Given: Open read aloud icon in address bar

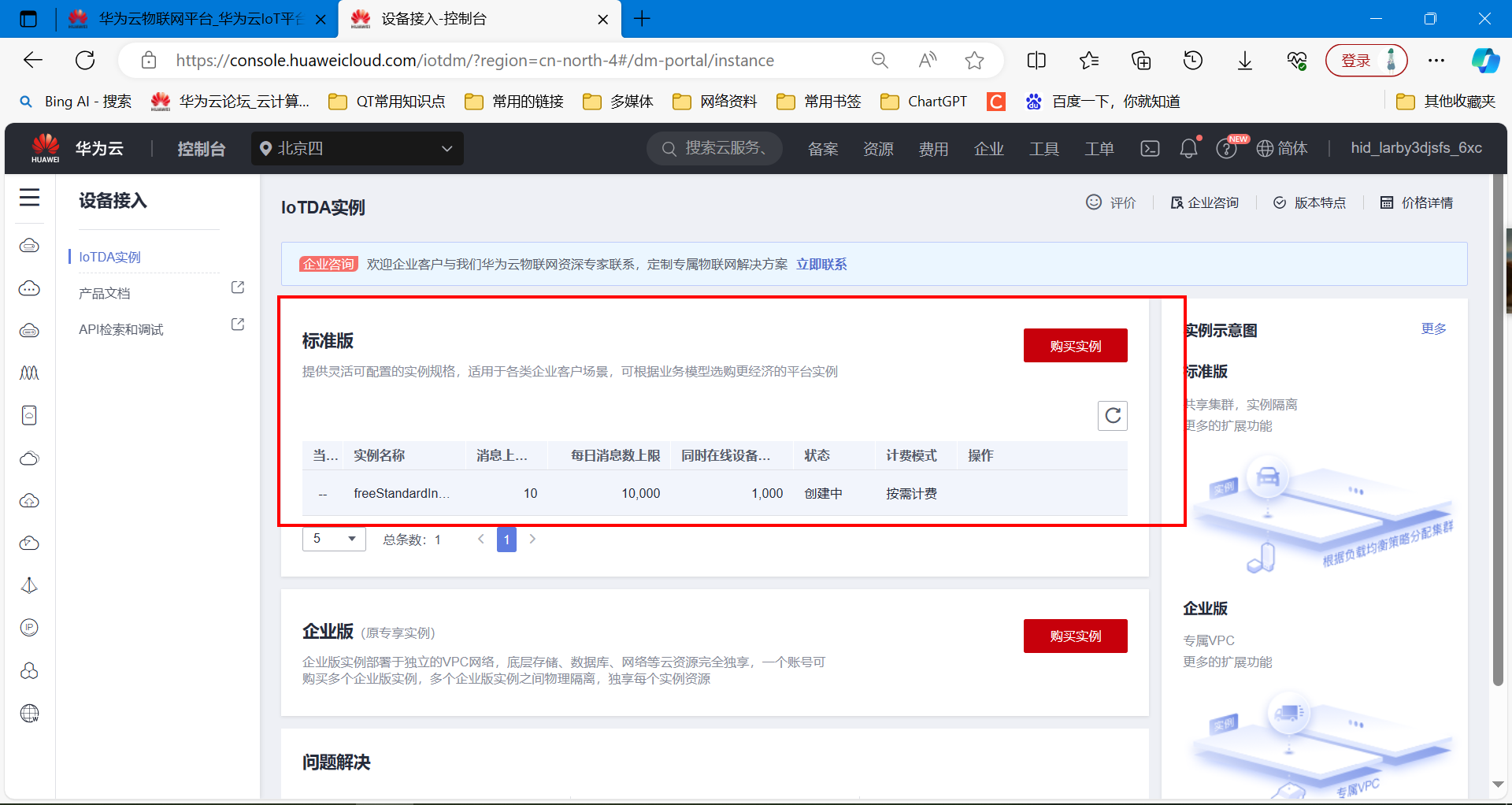Looking at the screenshot, I should (928, 61).
